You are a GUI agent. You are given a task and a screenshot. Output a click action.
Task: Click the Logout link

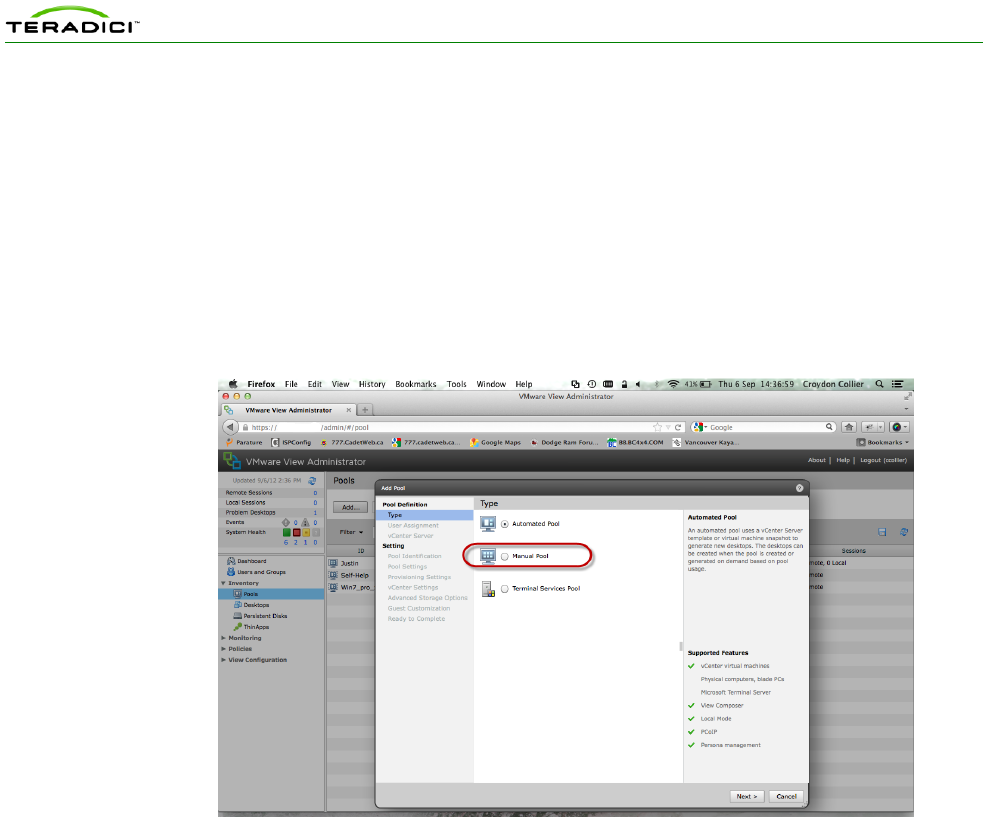click(883, 460)
